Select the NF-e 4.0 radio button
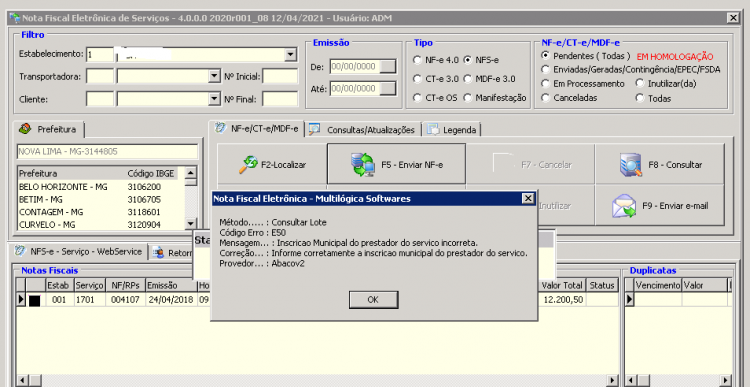Screen dimensions: 750x387 [x=417, y=60]
